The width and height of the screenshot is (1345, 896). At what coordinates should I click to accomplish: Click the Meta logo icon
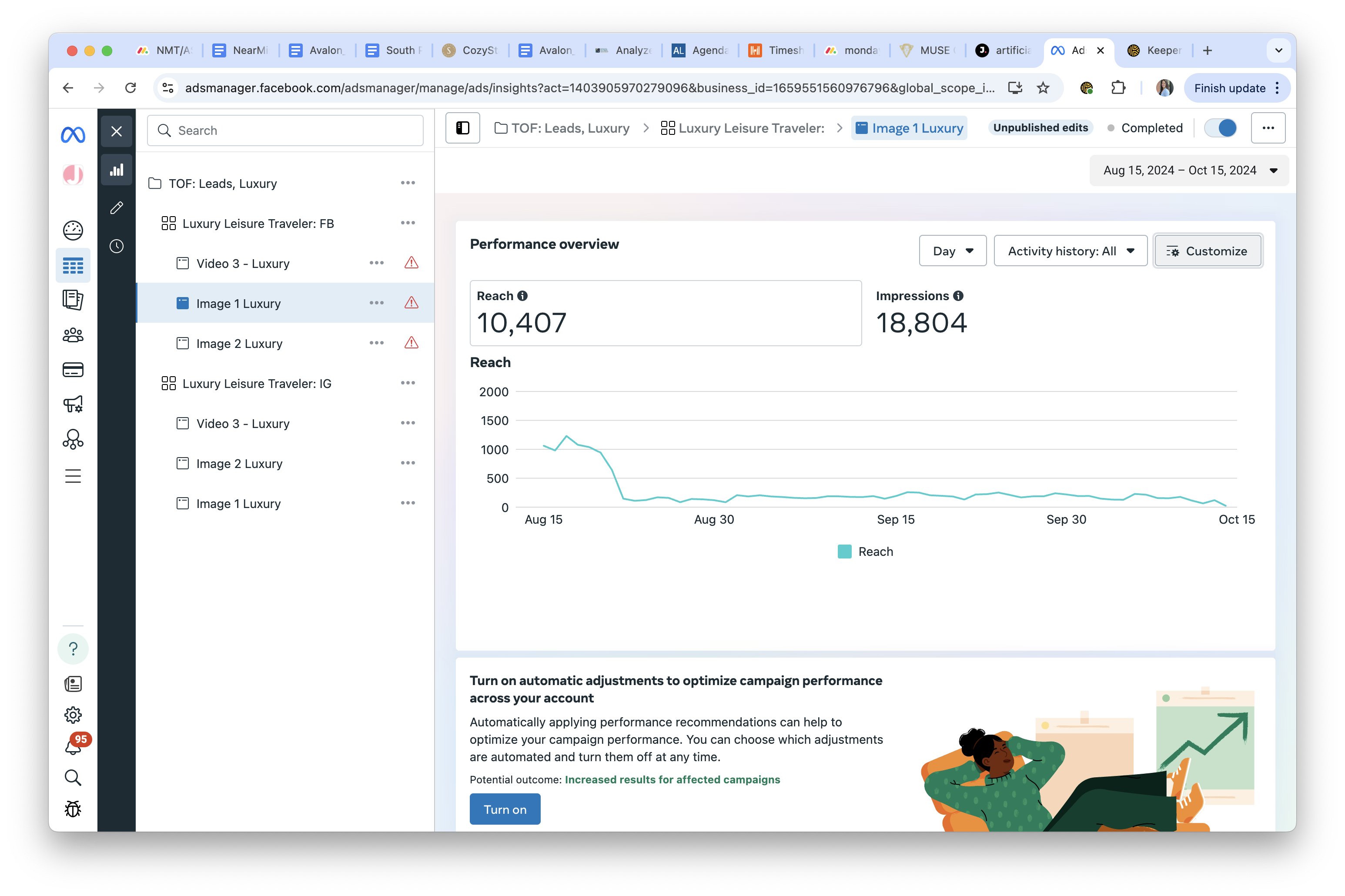tap(73, 135)
